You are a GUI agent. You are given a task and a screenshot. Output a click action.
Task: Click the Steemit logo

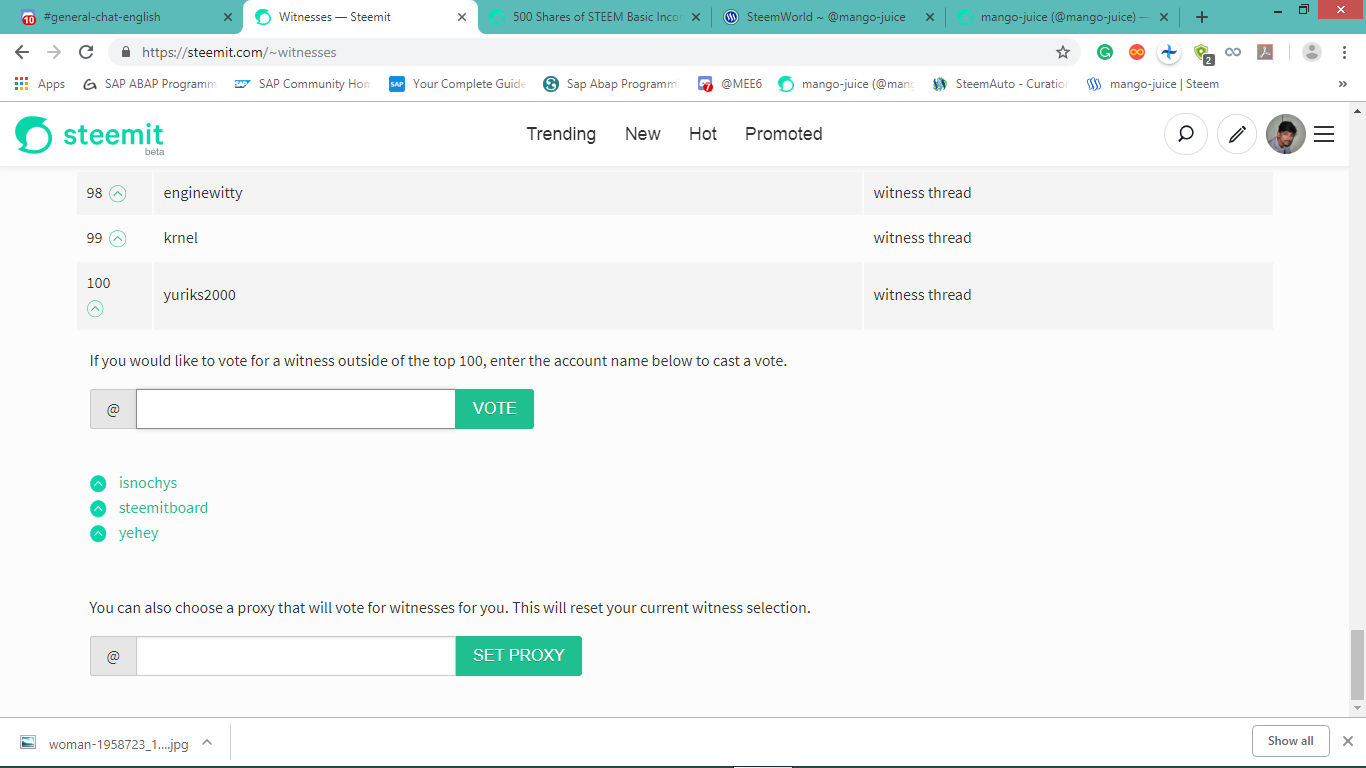pyautogui.click(x=90, y=135)
